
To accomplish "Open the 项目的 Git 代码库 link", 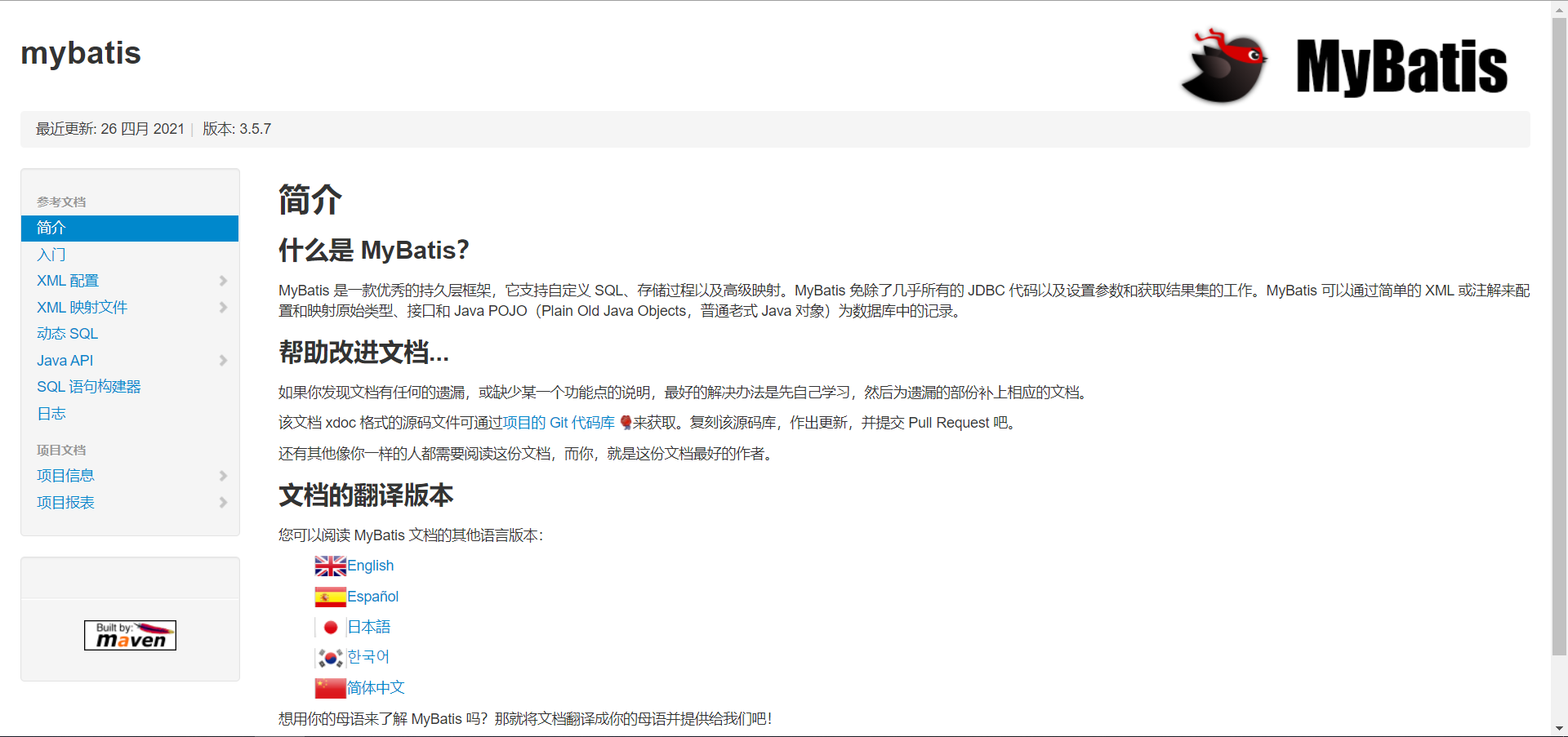I will [559, 422].
